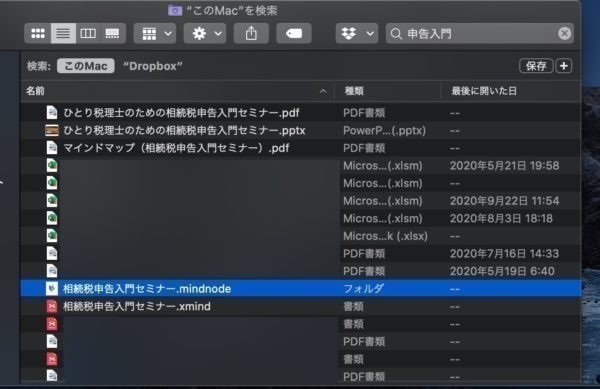Click 2020年9月22日 11:54 date cell
The height and width of the screenshot is (389, 600).
coord(504,201)
